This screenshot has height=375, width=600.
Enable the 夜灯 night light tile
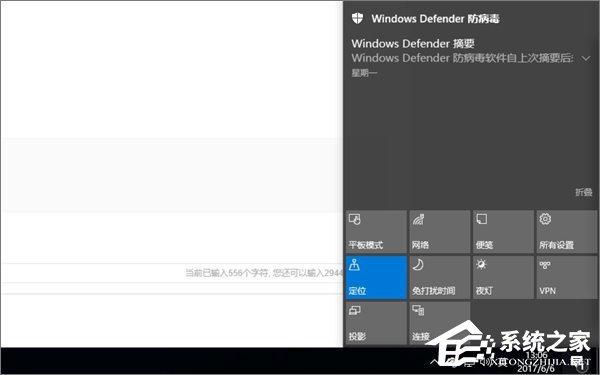click(503, 277)
